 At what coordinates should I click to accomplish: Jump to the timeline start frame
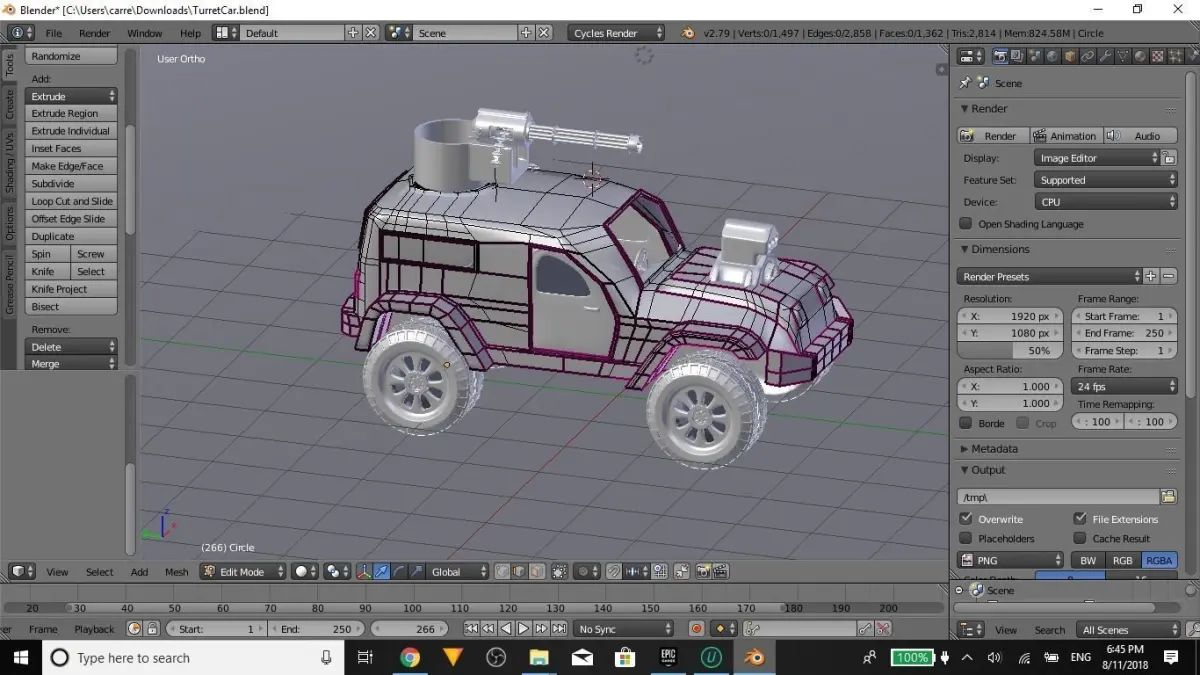(471, 629)
